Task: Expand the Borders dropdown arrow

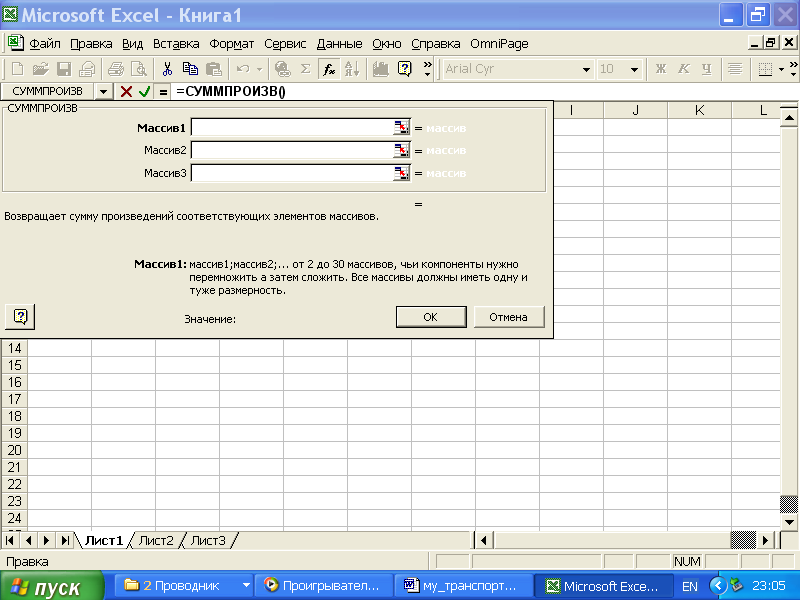Action: point(781,69)
